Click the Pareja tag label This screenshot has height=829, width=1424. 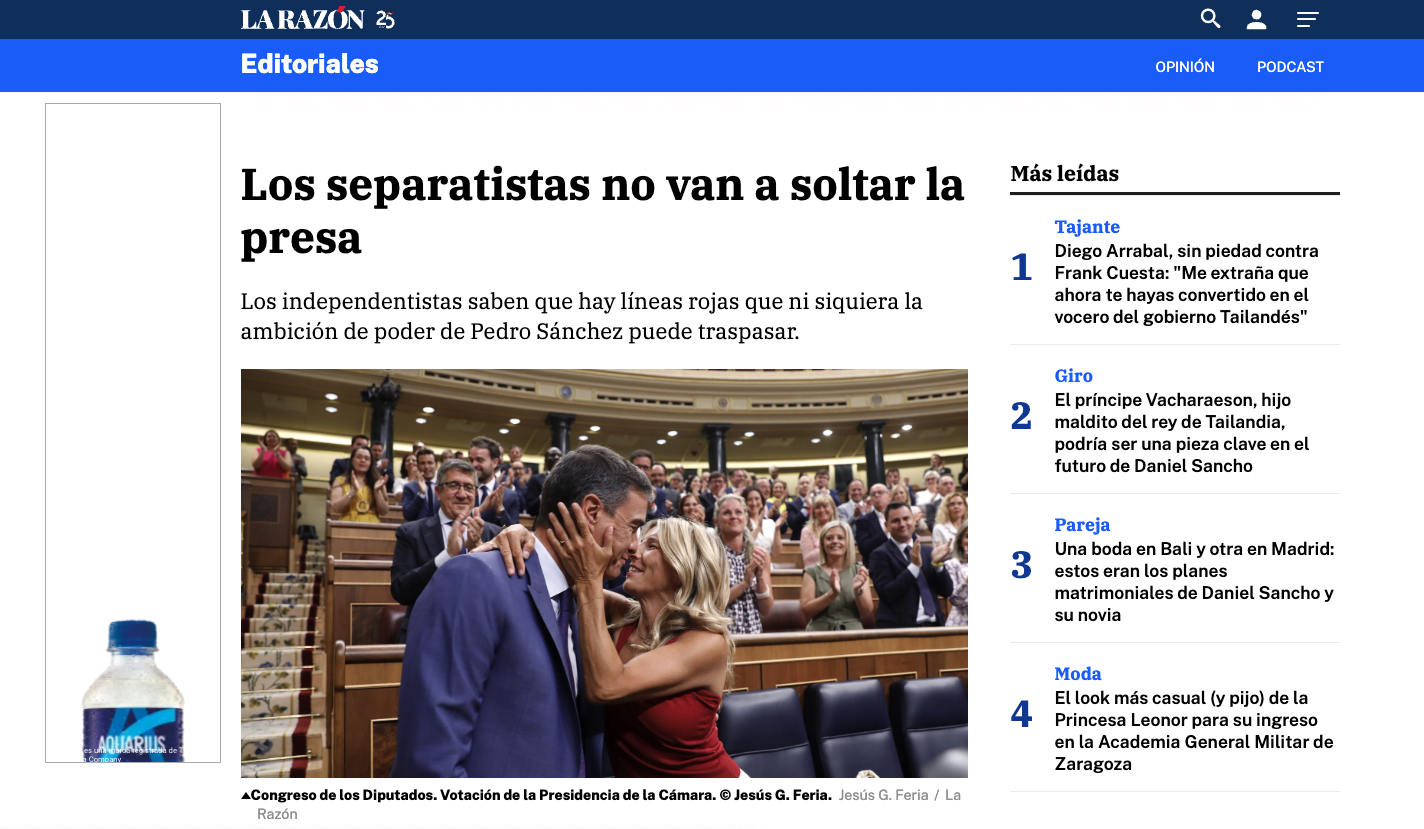click(1082, 525)
